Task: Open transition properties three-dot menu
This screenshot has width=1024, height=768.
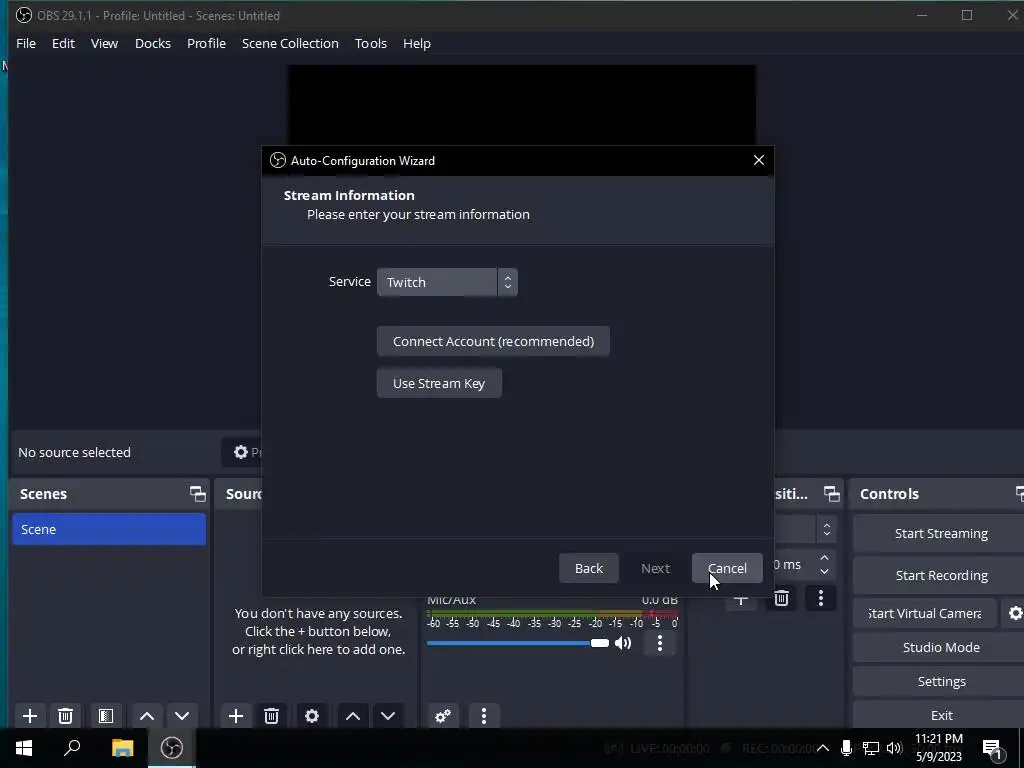Action: coord(821,598)
